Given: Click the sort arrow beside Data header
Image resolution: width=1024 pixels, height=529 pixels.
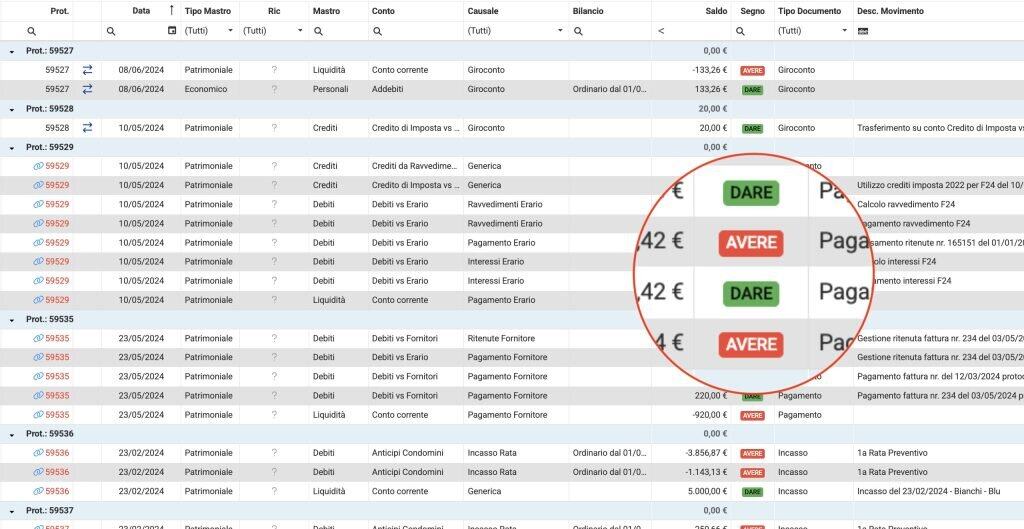Looking at the screenshot, I should coord(172,10).
